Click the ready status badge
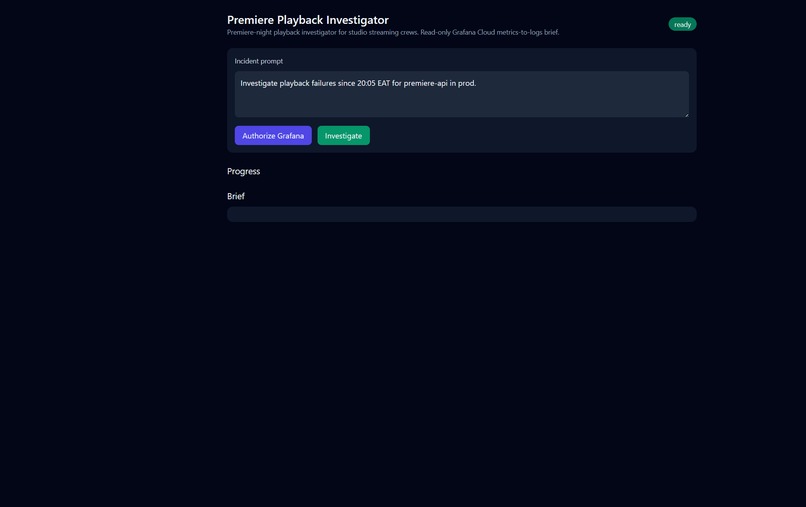 [682, 24]
